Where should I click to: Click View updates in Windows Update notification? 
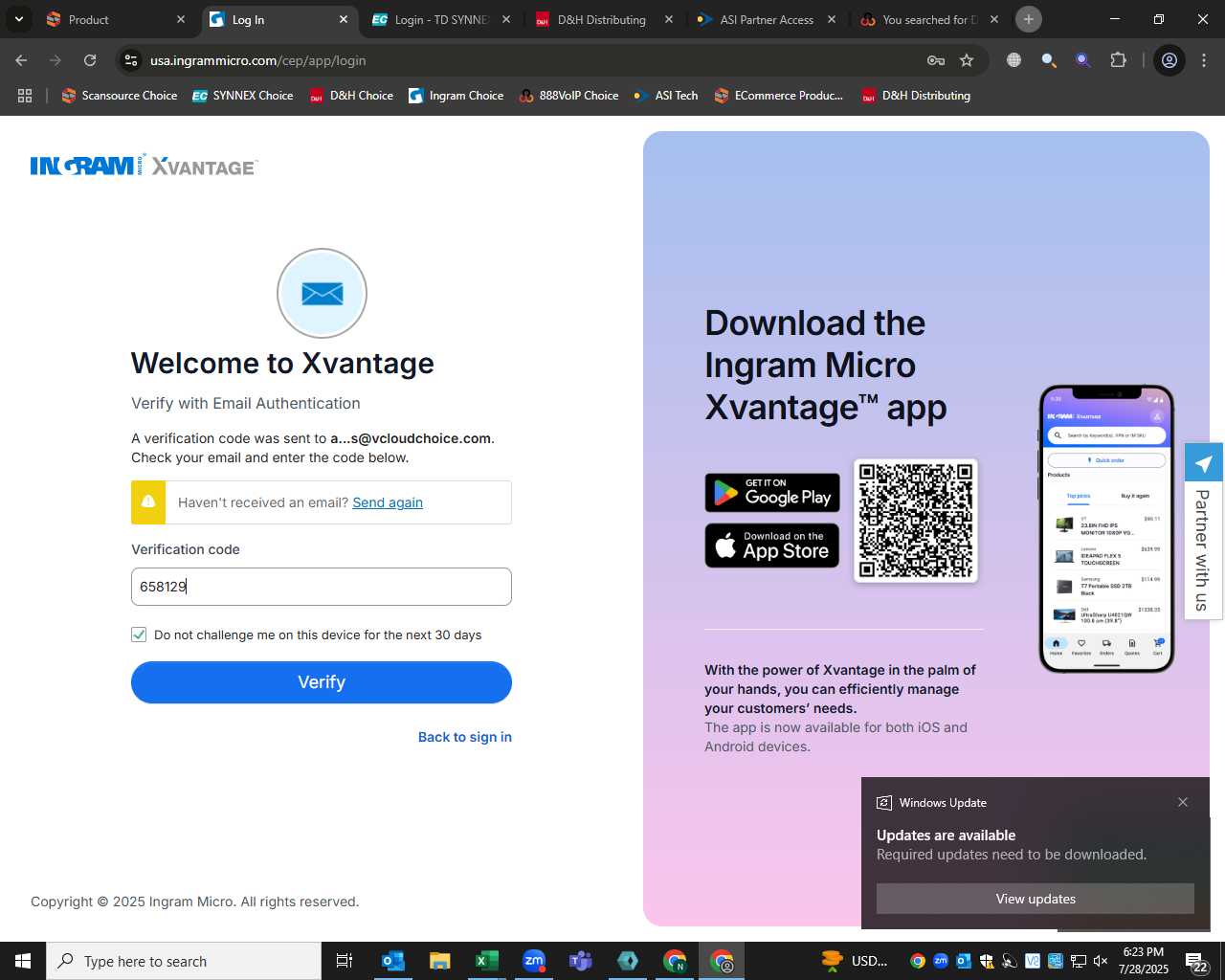[x=1036, y=899]
